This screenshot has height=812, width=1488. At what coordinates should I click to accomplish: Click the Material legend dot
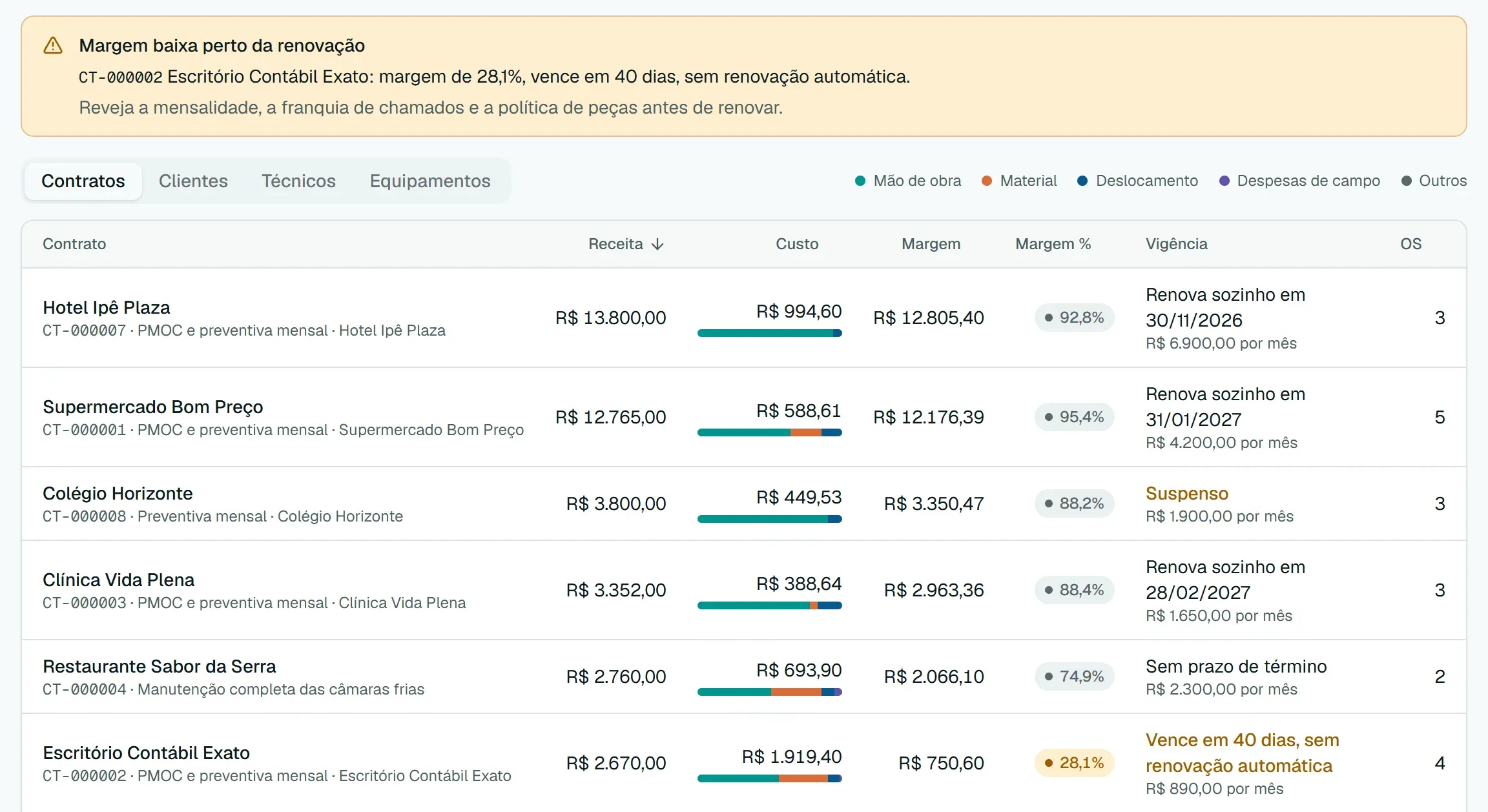click(986, 181)
